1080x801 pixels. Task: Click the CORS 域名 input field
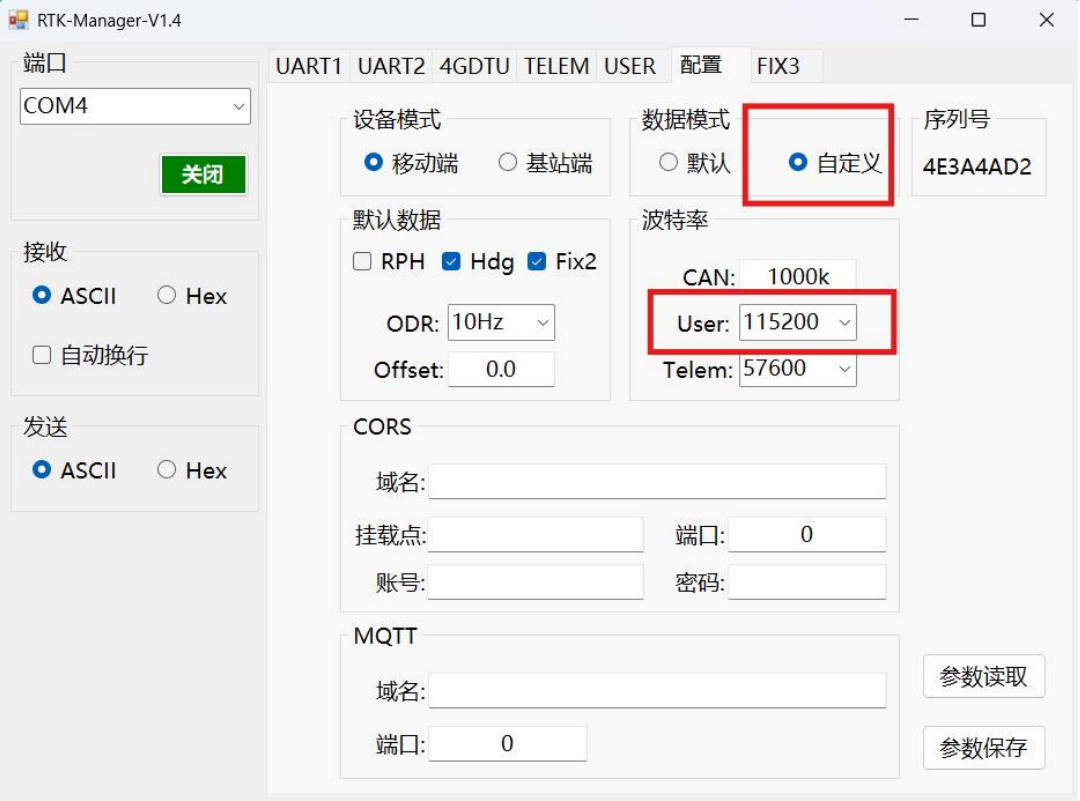point(657,481)
